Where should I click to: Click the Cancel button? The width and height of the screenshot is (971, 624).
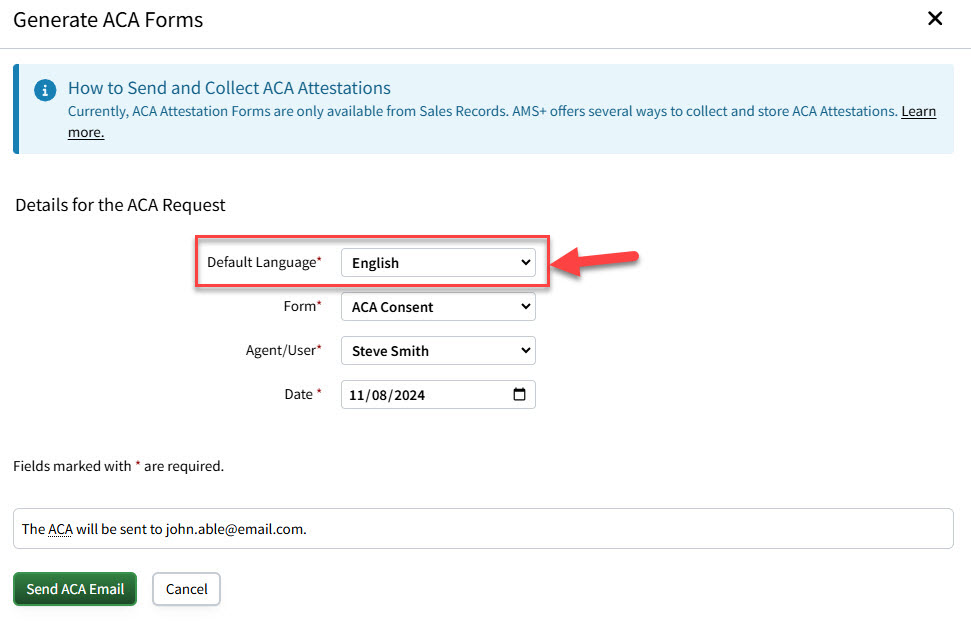(x=186, y=589)
